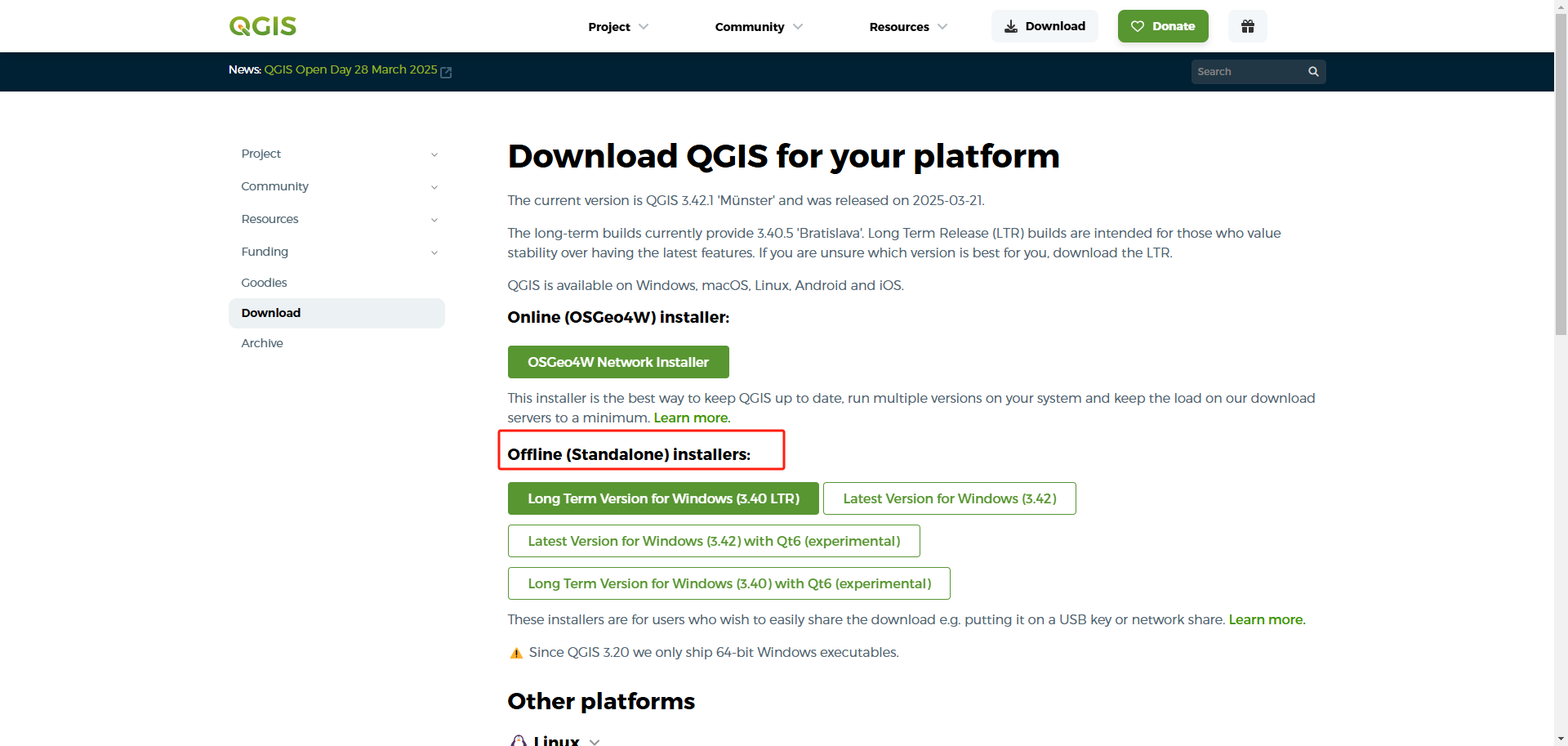Expand the Project top menu
Image resolution: width=1568 pixels, height=746 pixels.
pyautogui.click(x=618, y=27)
